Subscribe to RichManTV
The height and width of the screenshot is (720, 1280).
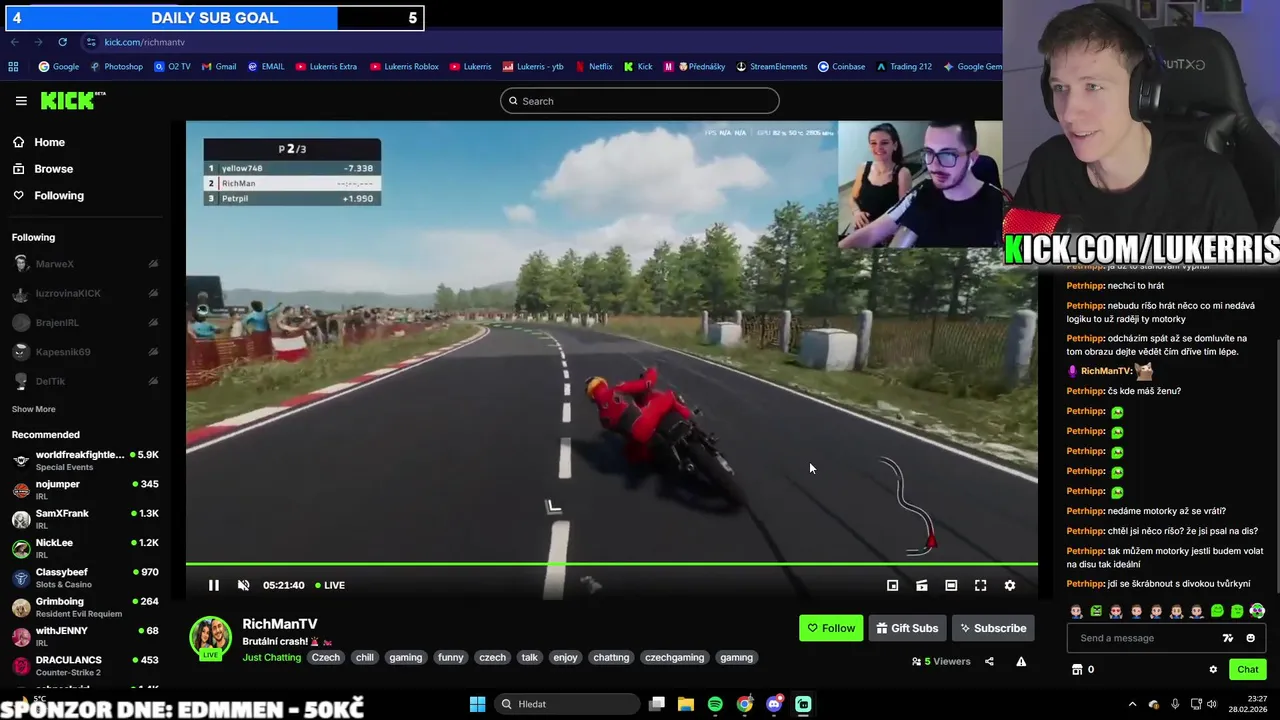[x=993, y=628]
